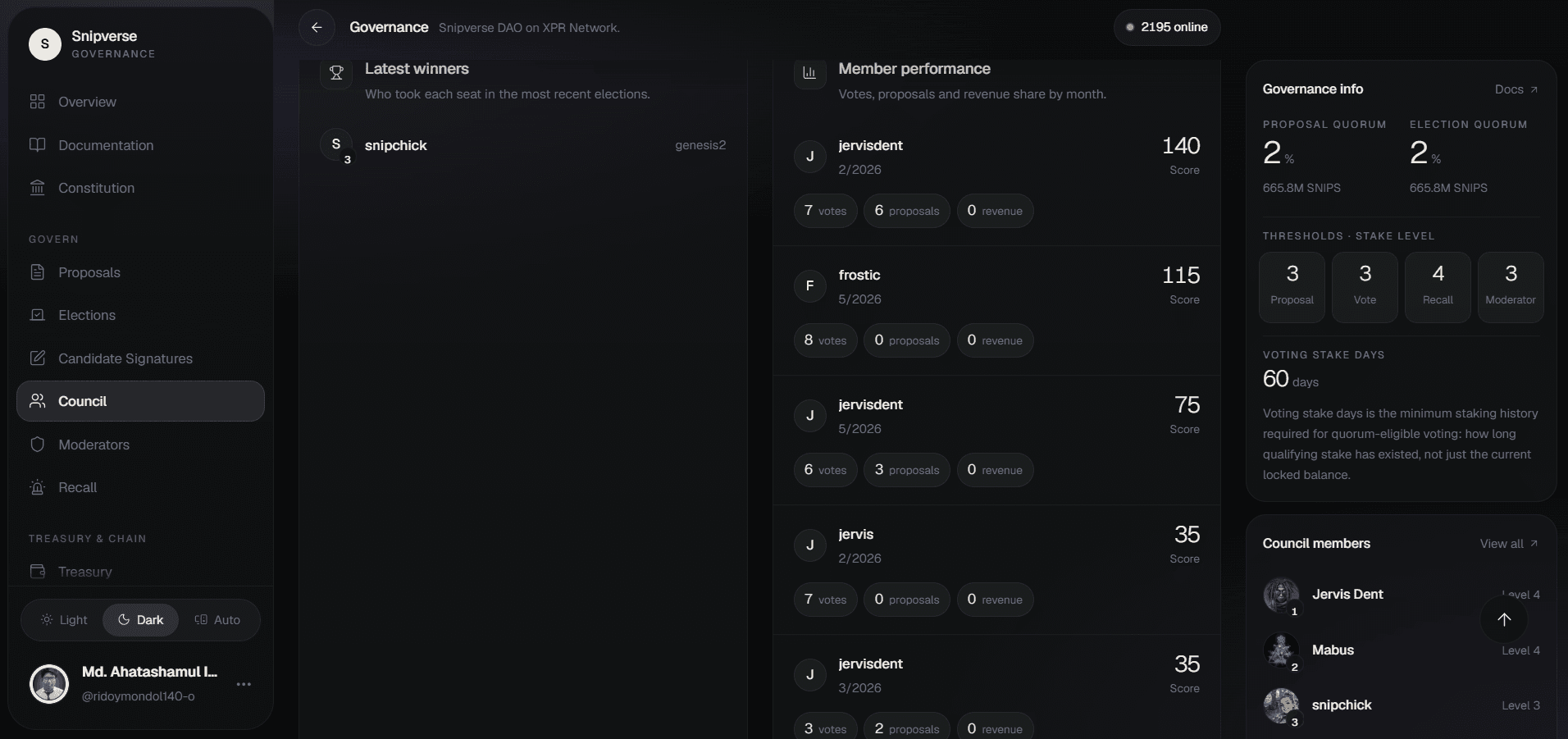Click the Member performance chart icon
Image resolution: width=1568 pixels, height=739 pixels.
coord(809,74)
